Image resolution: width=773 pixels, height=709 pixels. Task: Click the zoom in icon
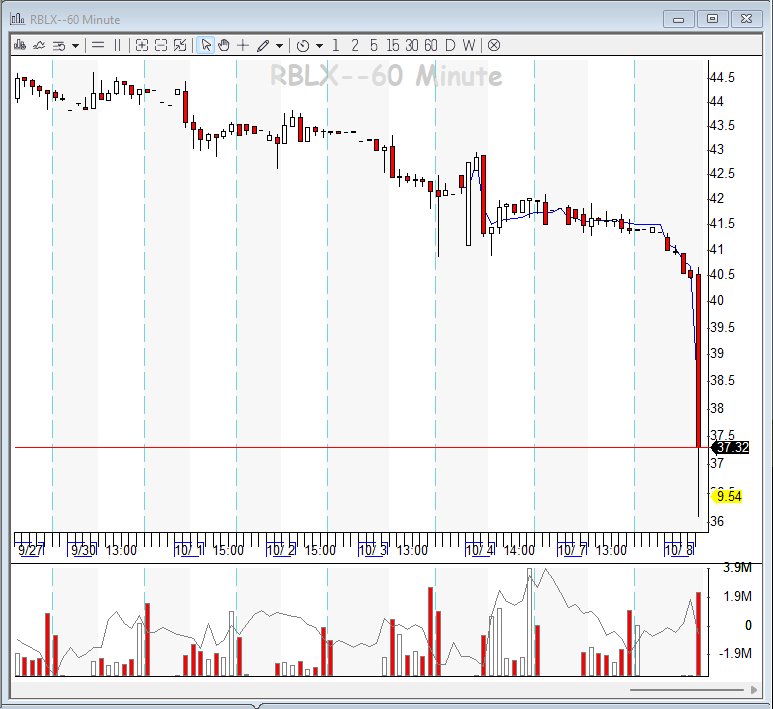pos(141,45)
